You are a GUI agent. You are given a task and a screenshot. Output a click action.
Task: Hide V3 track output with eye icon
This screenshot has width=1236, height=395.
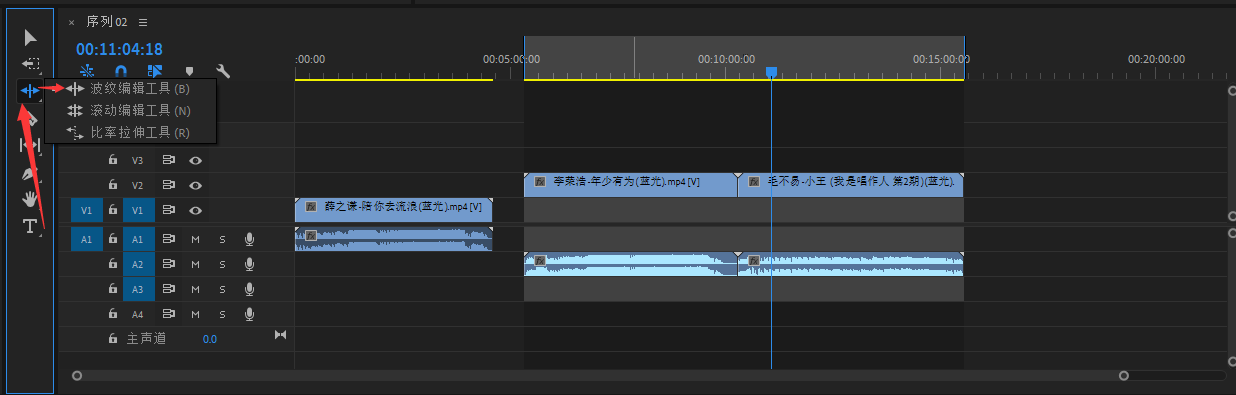coord(196,160)
